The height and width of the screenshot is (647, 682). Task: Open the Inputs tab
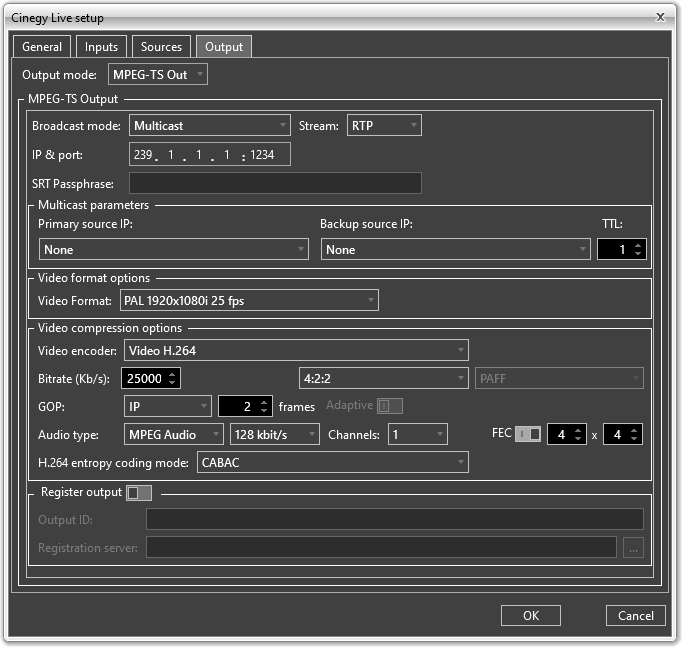click(101, 47)
